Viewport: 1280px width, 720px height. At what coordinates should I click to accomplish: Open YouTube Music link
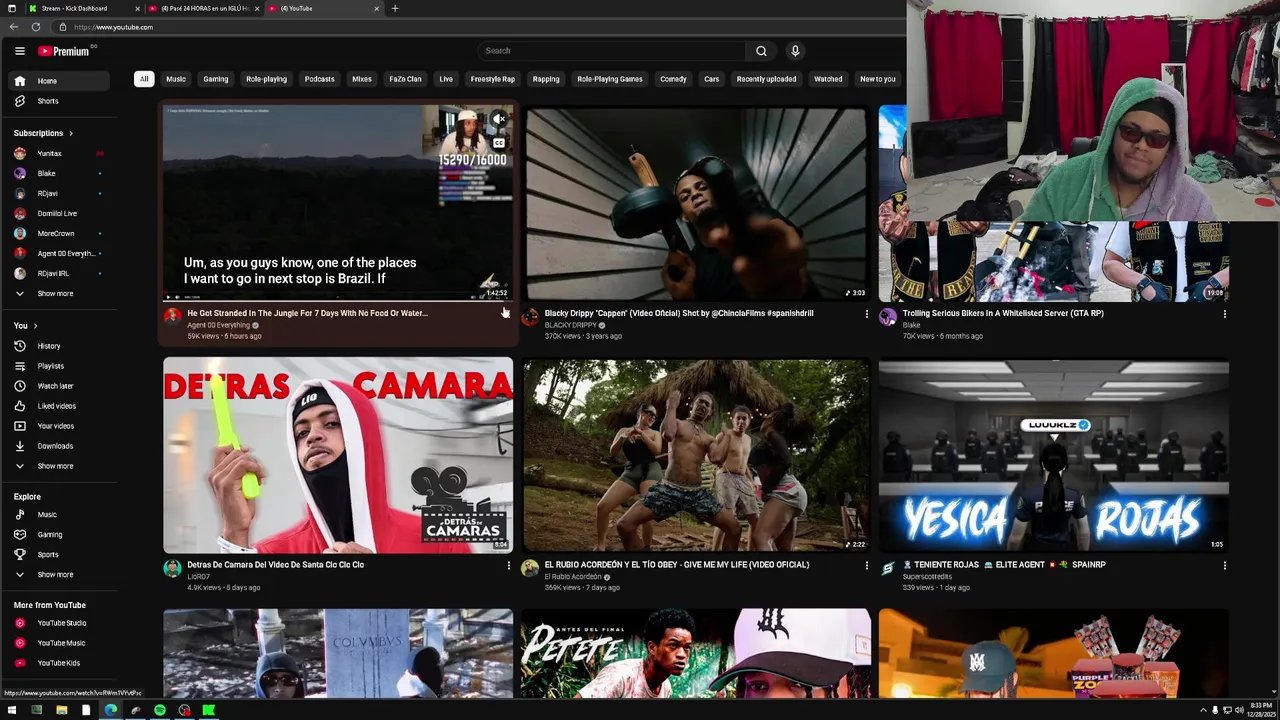click(60, 643)
